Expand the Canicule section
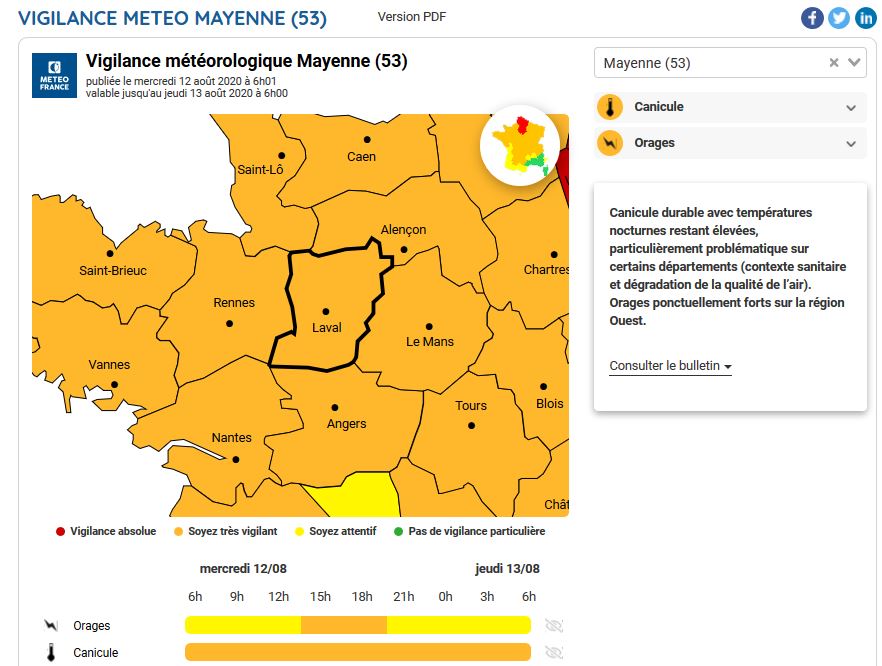Viewport: 882px width, 666px height. tap(851, 108)
